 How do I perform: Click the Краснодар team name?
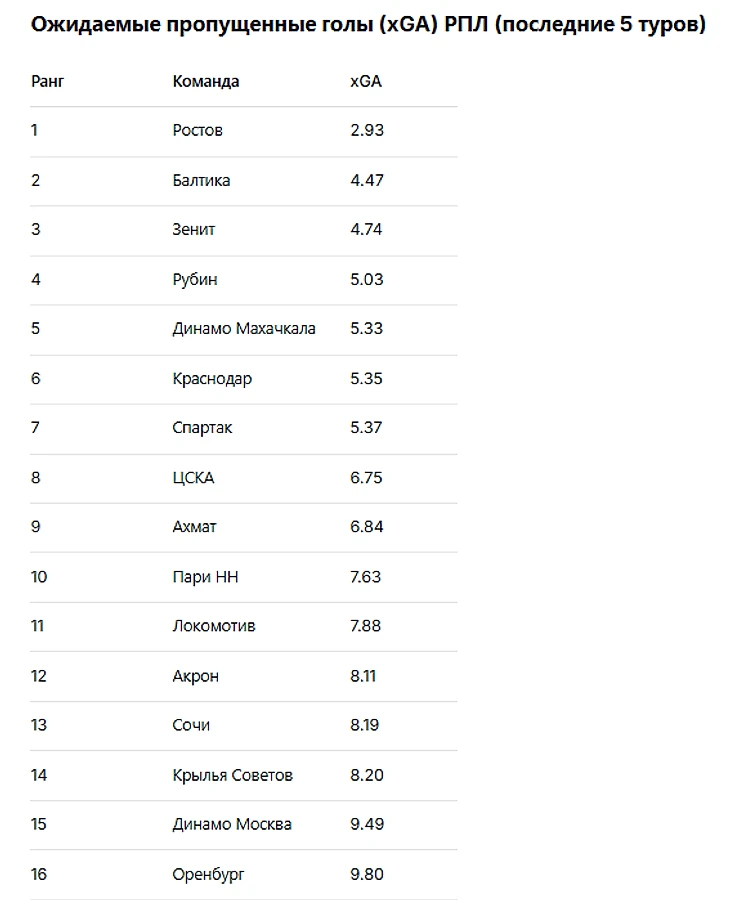(211, 378)
